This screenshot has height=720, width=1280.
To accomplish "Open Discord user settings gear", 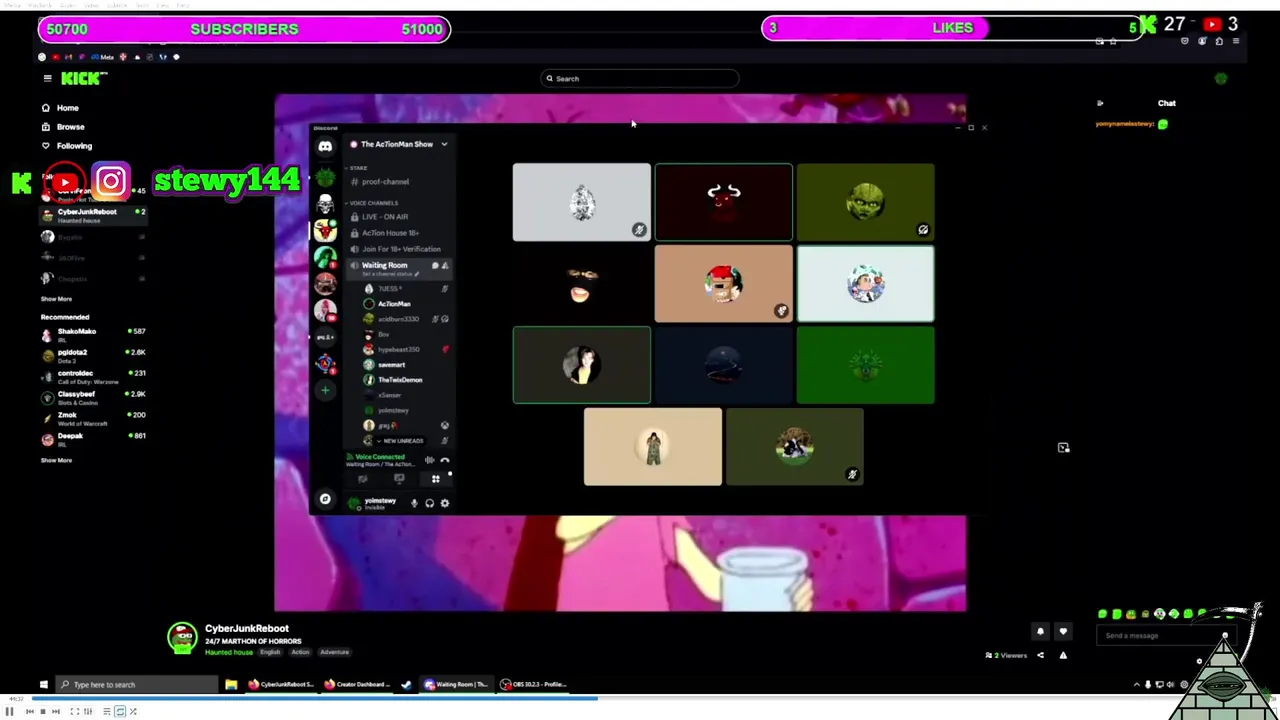I will (x=445, y=503).
